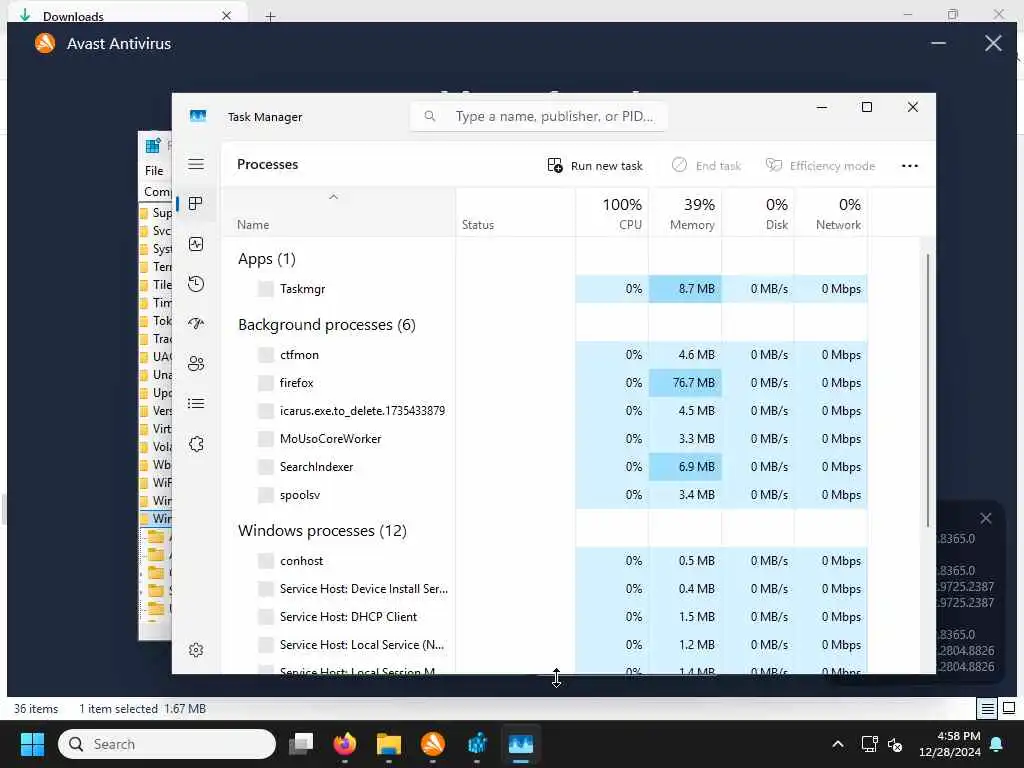Open the Windows Start menu
The height and width of the screenshot is (768, 1024).
(32, 744)
